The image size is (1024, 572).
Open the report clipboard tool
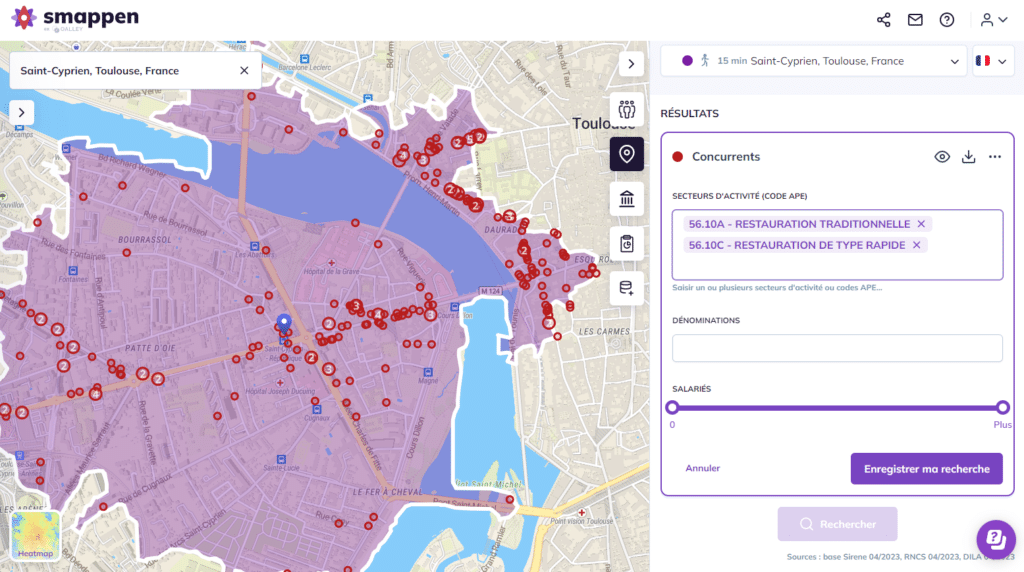(x=627, y=244)
